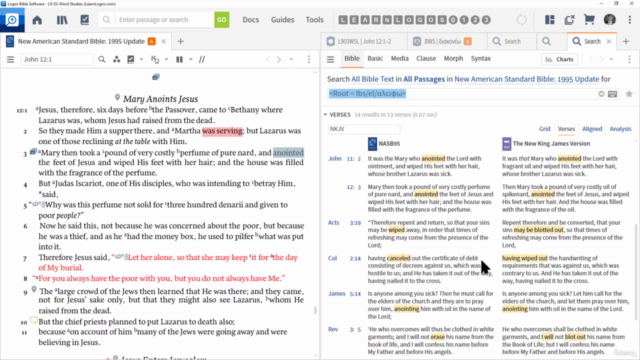Open the search panel kebab menu

[x=629, y=60]
